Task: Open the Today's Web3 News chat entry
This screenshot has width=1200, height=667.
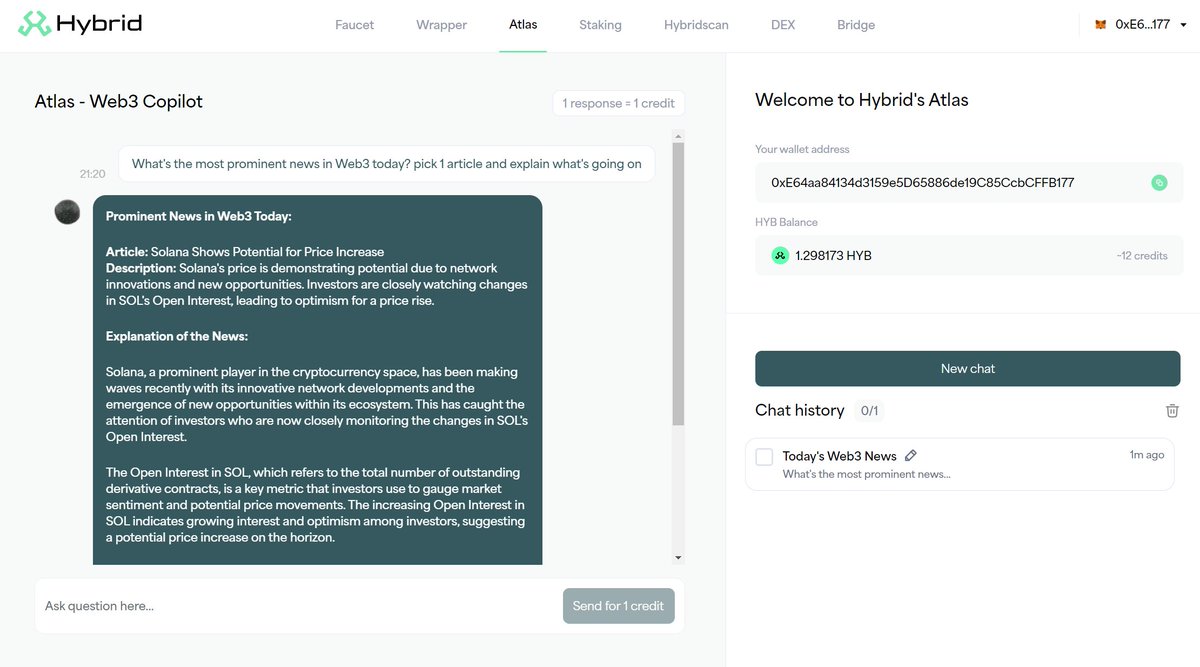Action: tap(960, 464)
